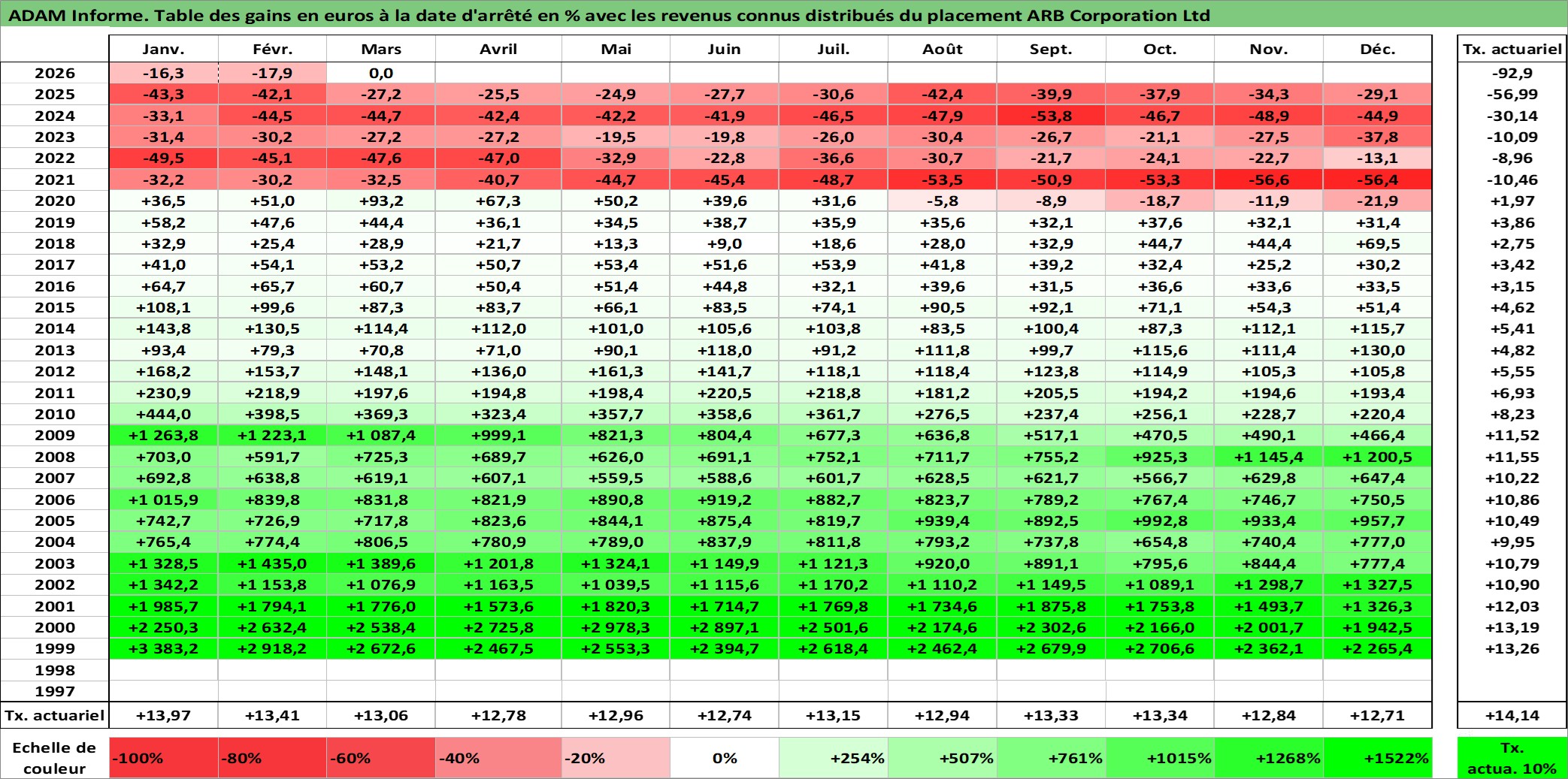The height and width of the screenshot is (779, 1568).
Task: Select year row label 1999
Action: click(55, 648)
